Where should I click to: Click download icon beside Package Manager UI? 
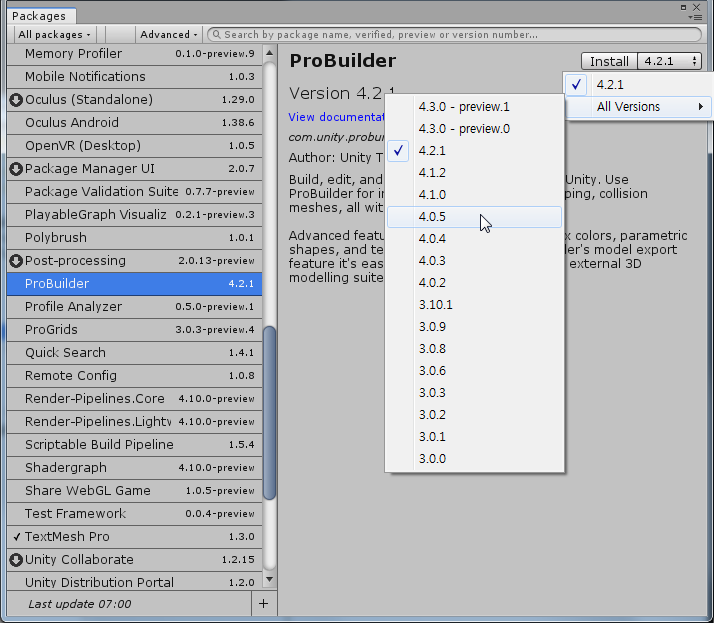(x=16, y=169)
